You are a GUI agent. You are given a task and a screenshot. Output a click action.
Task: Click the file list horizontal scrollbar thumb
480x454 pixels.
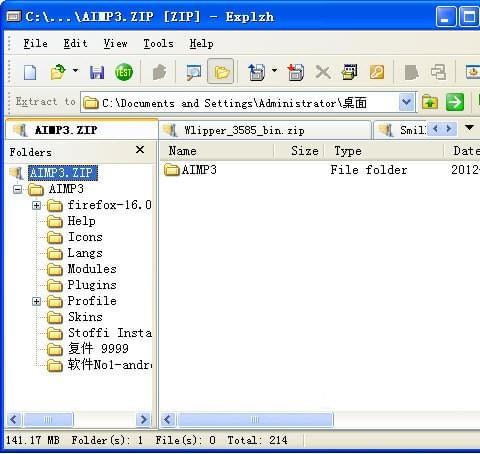point(255,419)
